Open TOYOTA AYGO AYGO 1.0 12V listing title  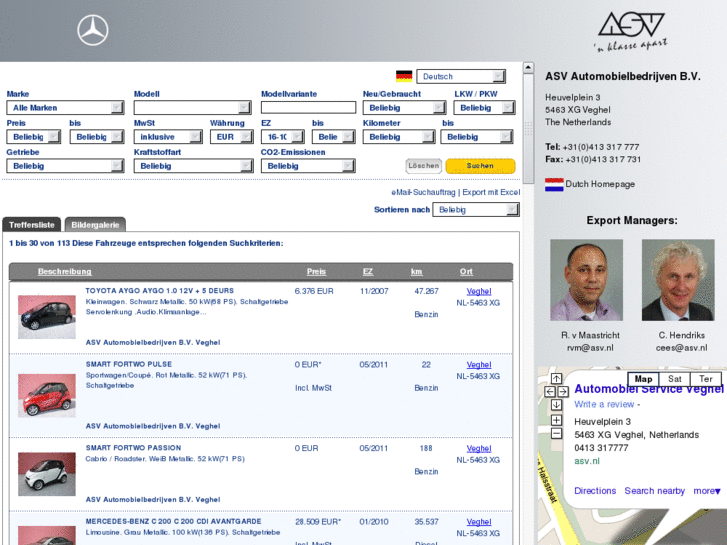[x=159, y=291]
